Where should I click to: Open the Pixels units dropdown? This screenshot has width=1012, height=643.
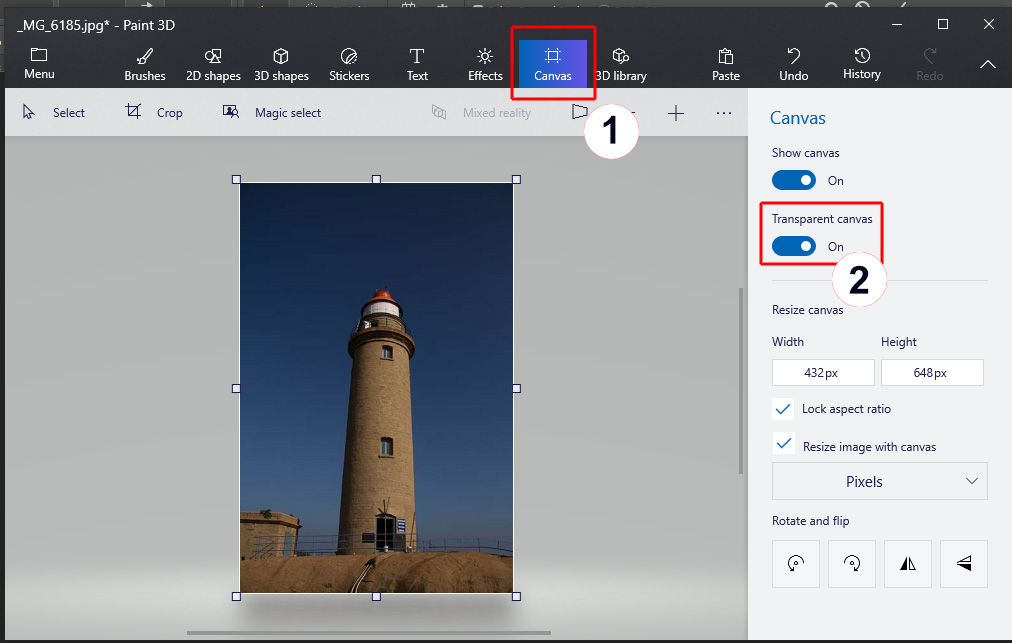coord(879,481)
